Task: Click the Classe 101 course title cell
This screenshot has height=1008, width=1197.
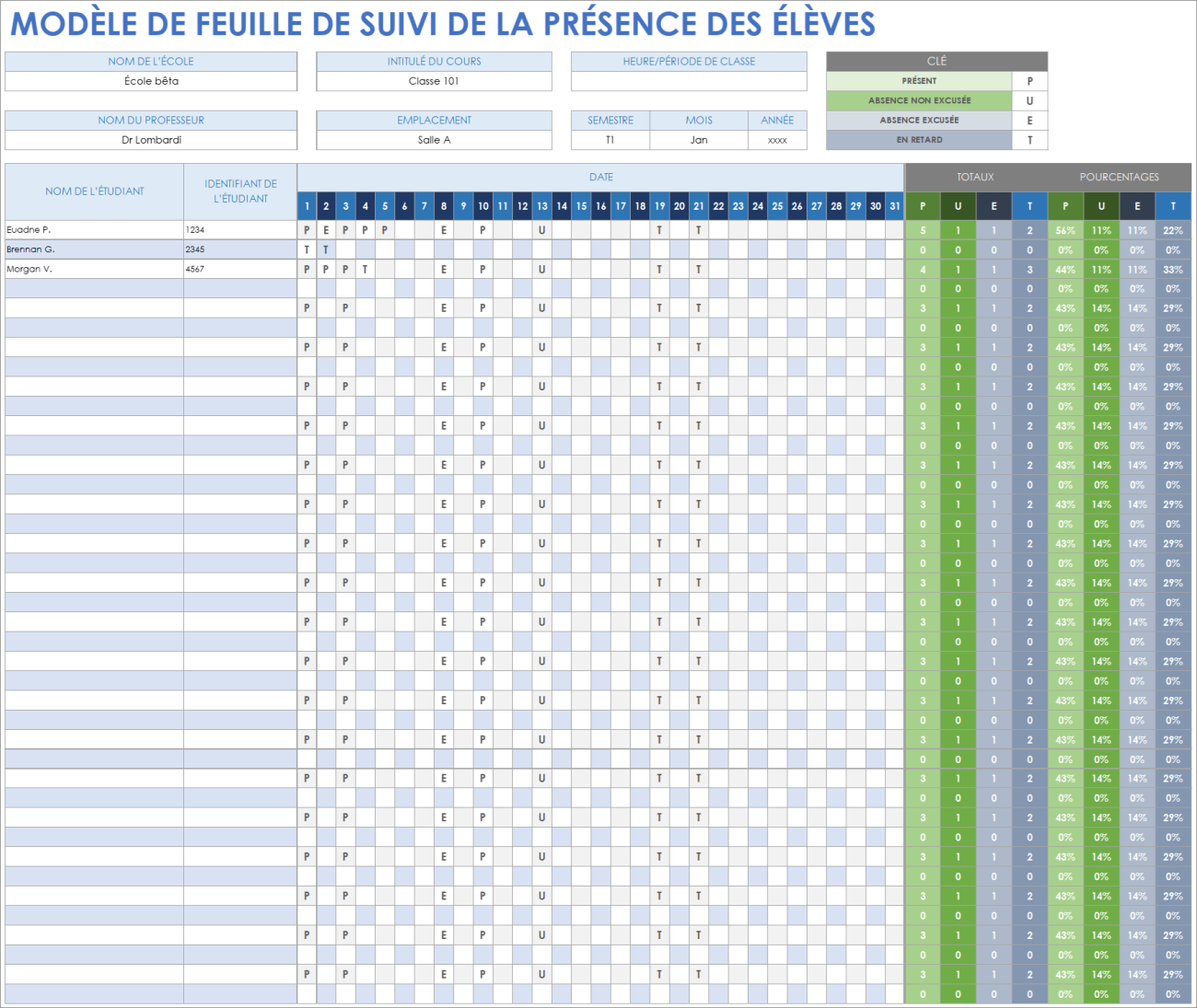Action: [x=434, y=81]
